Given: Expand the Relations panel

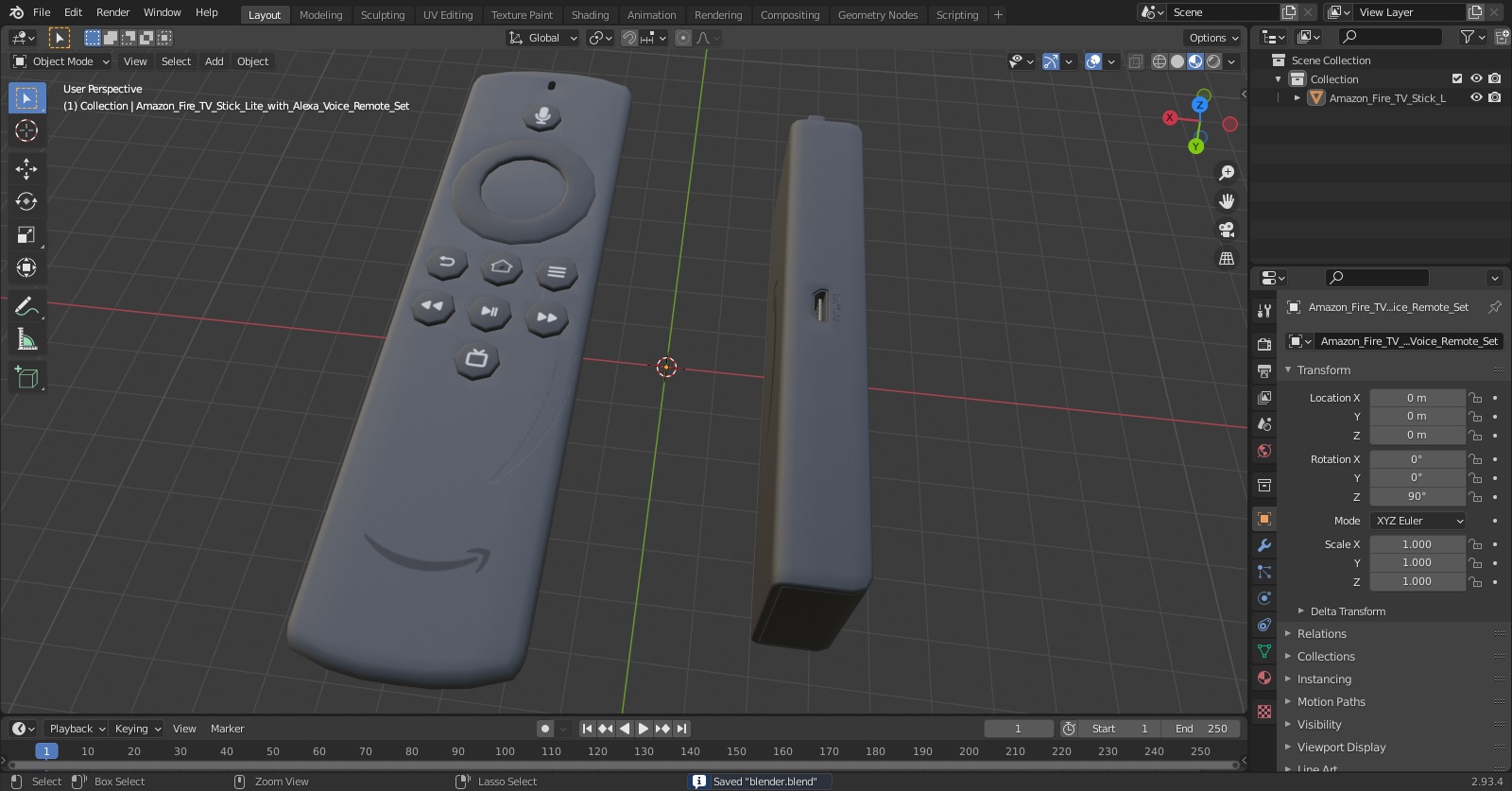Looking at the screenshot, I should (1321, 634).
